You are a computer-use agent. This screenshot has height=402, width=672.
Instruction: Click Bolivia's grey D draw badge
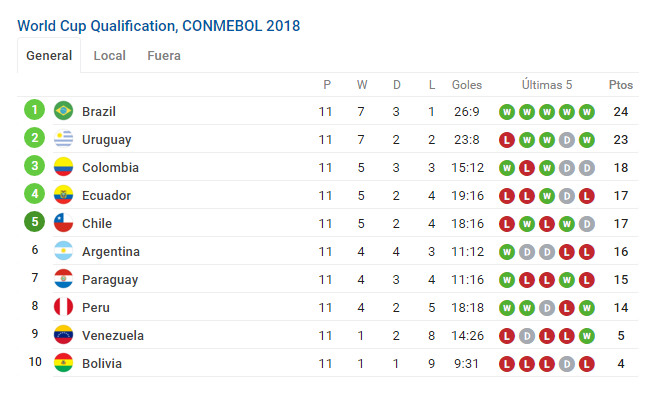click(x=567, y=364)
